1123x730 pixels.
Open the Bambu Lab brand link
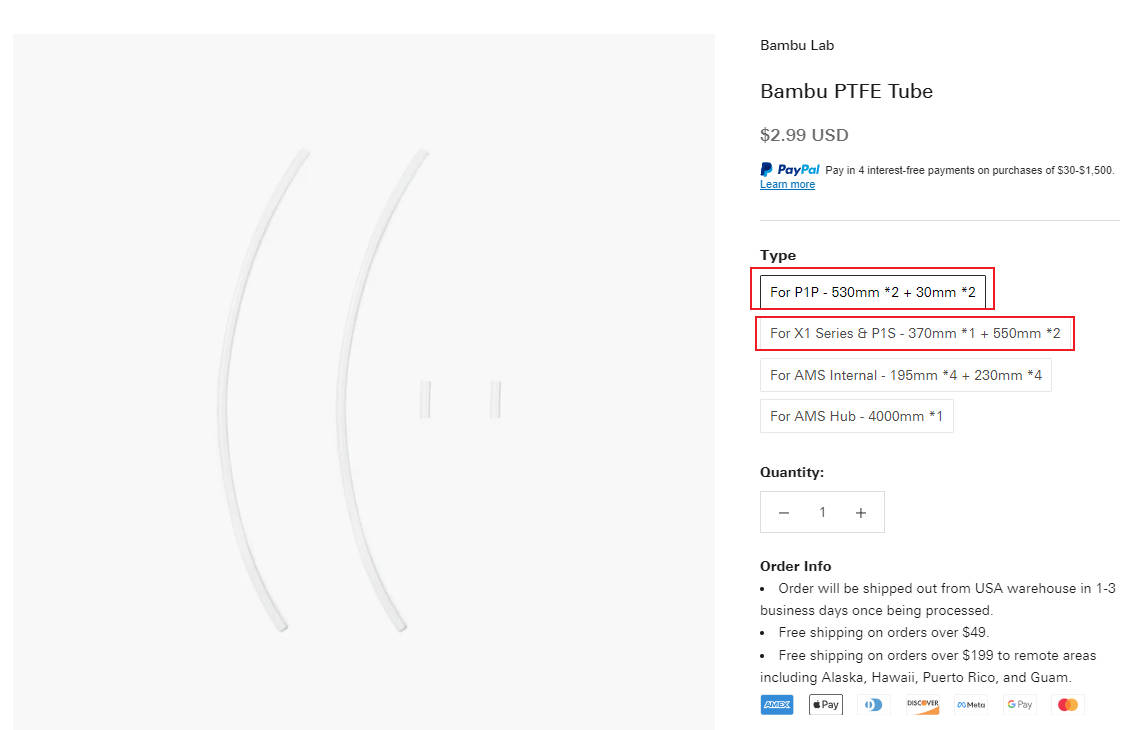[797, 45]
